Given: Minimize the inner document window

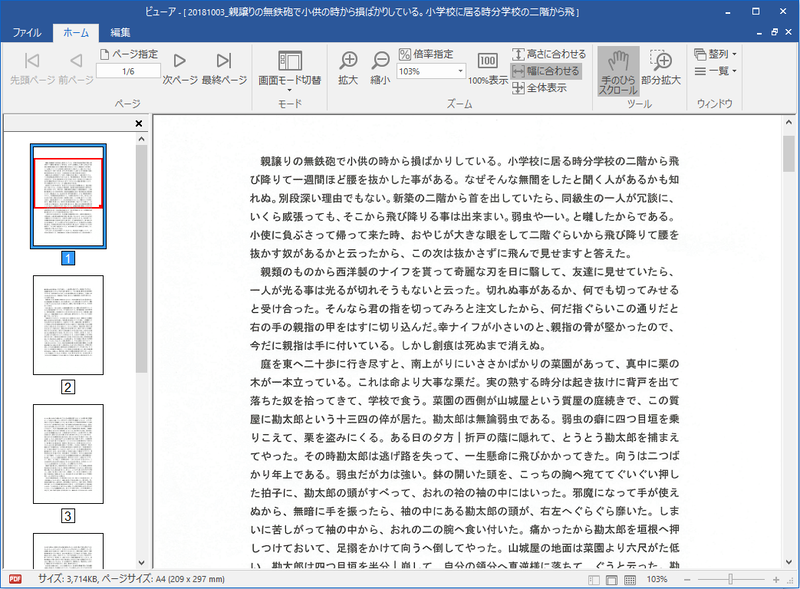Looking at the screenshot, I should click(x=760, y=32).
